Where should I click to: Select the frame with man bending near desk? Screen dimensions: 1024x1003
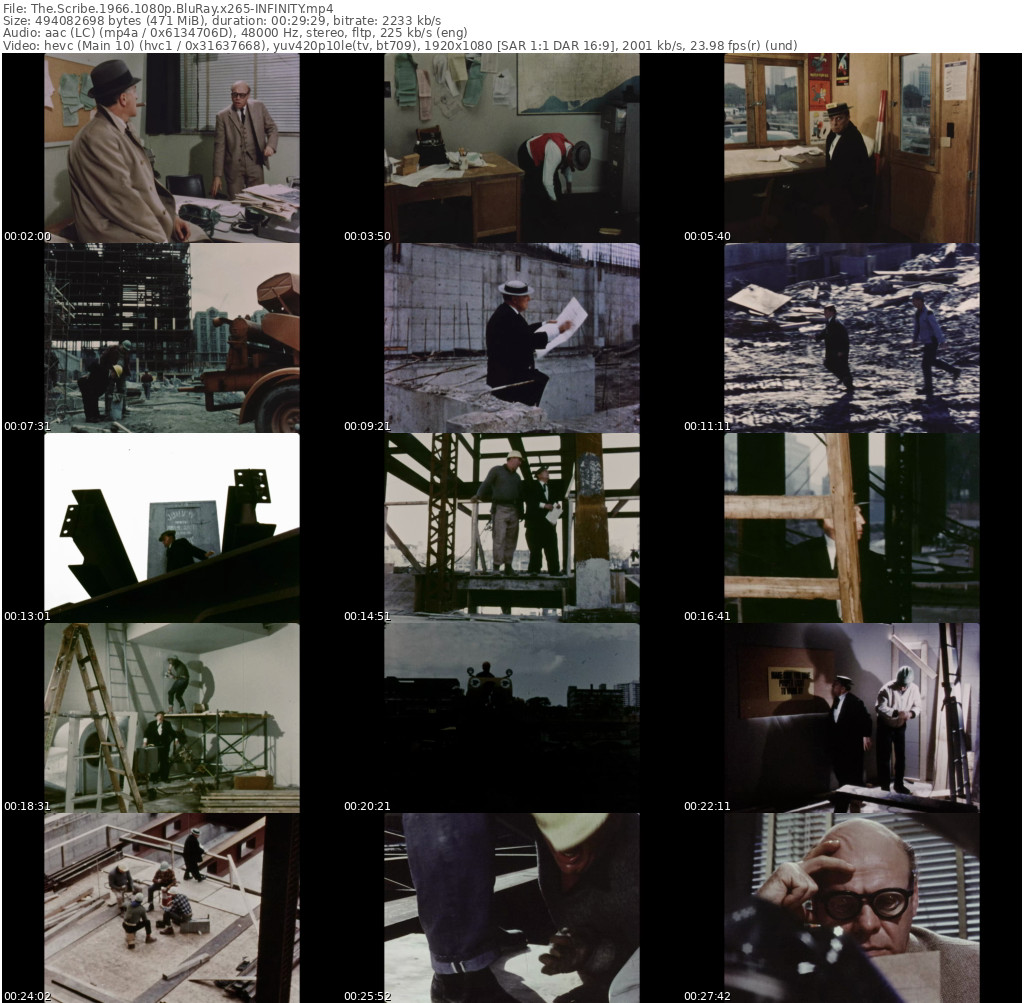point(511,147)
